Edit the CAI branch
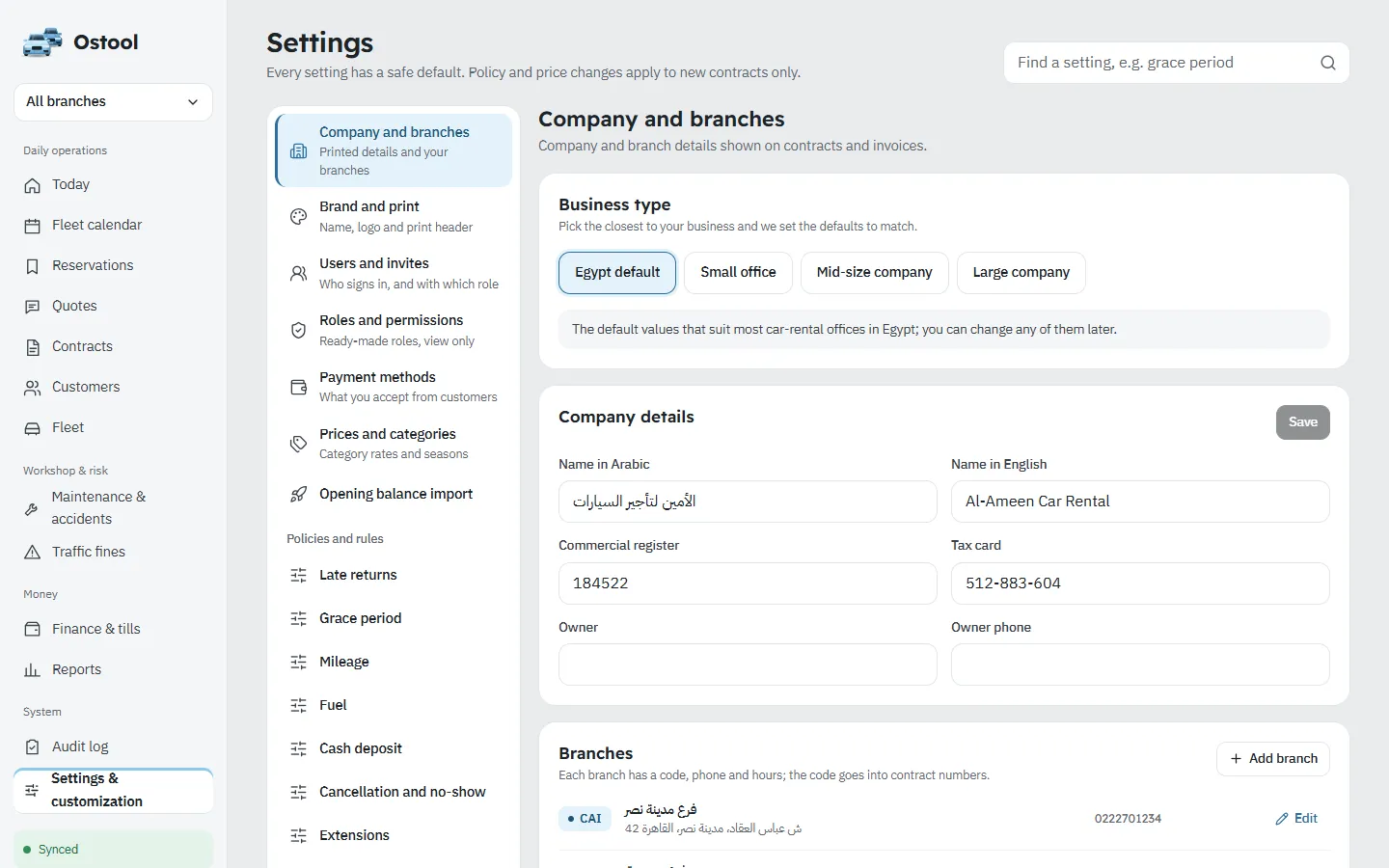The image size is (1389, 868). [1296, 819]
